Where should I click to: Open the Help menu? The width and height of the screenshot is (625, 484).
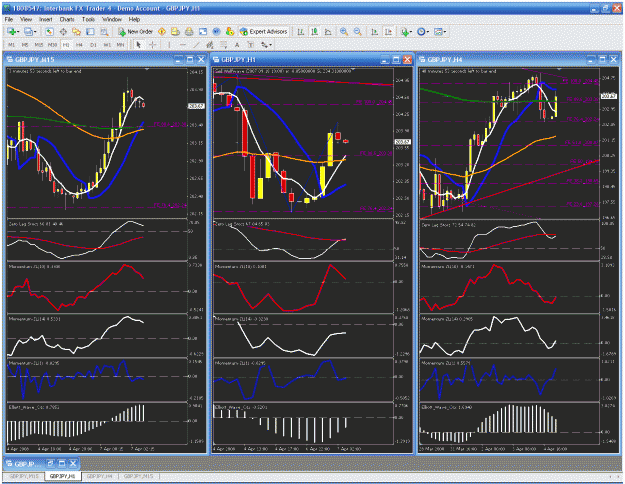[x=134, y=19]
